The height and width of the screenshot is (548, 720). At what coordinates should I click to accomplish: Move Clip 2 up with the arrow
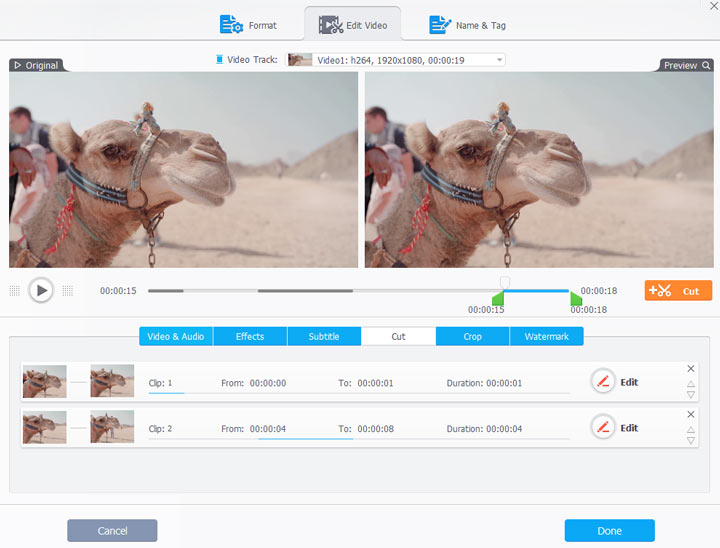(x=691, y=429)
